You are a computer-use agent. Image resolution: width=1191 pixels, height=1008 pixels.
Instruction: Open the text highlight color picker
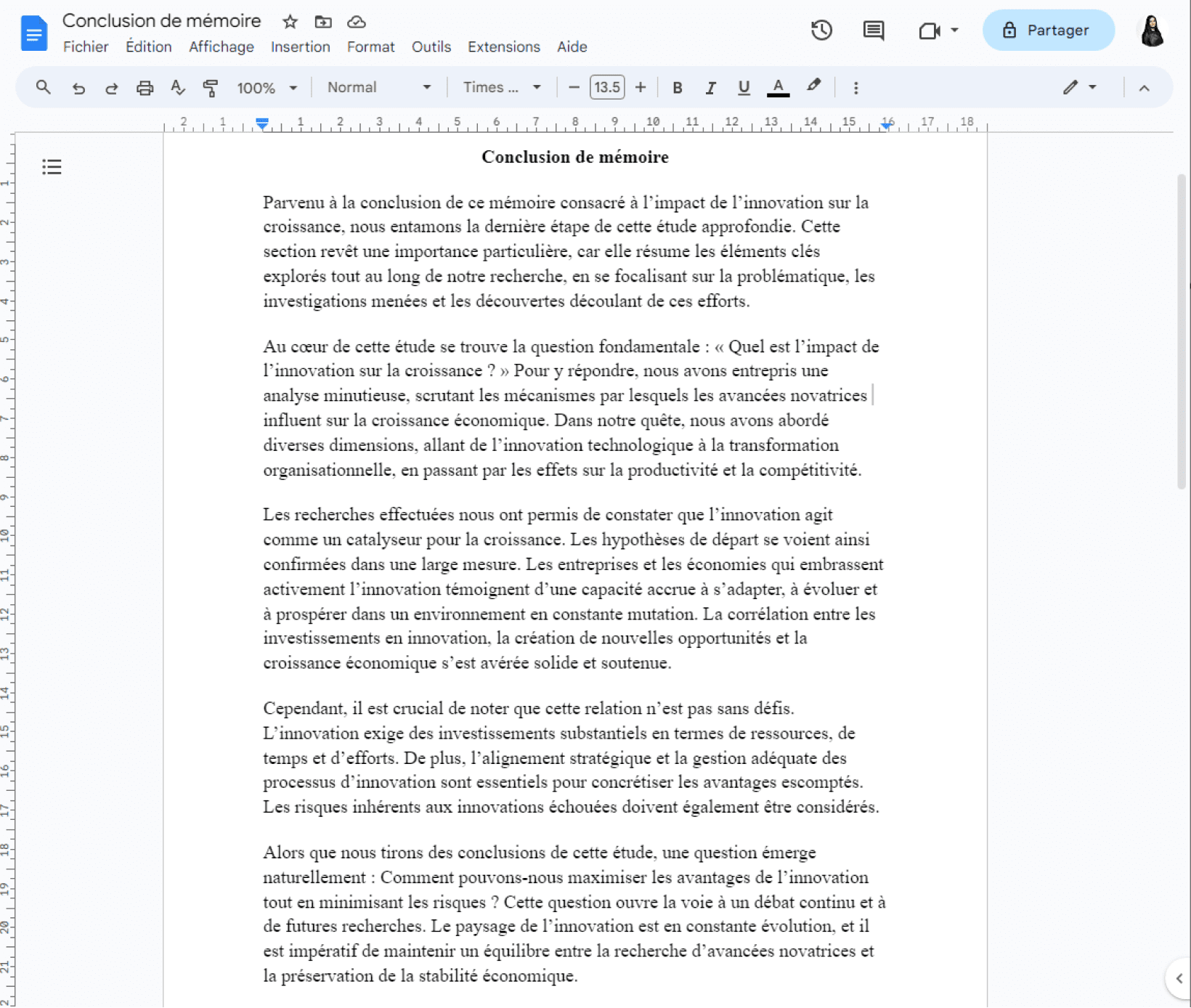pos(813,87)
